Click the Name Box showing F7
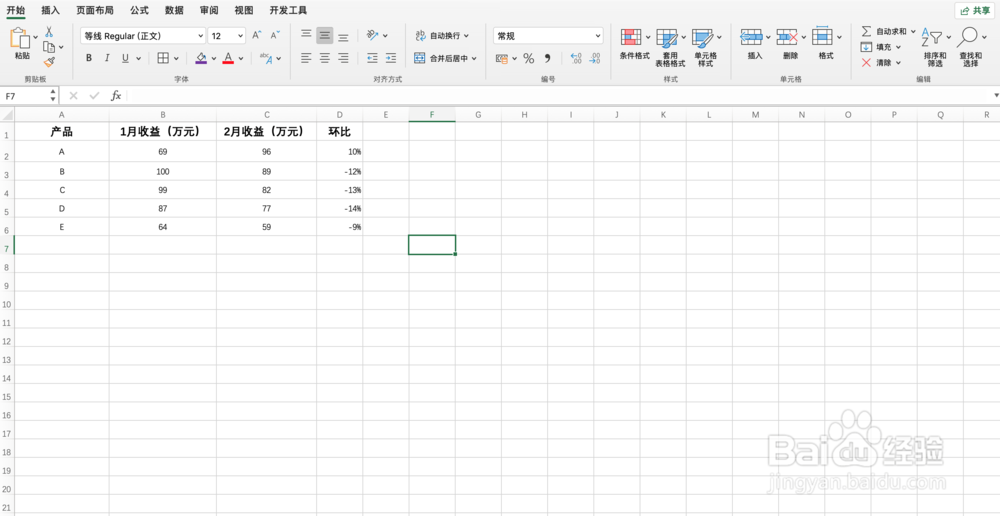Screen dimensions: 1000x516 tap(29, 96)
